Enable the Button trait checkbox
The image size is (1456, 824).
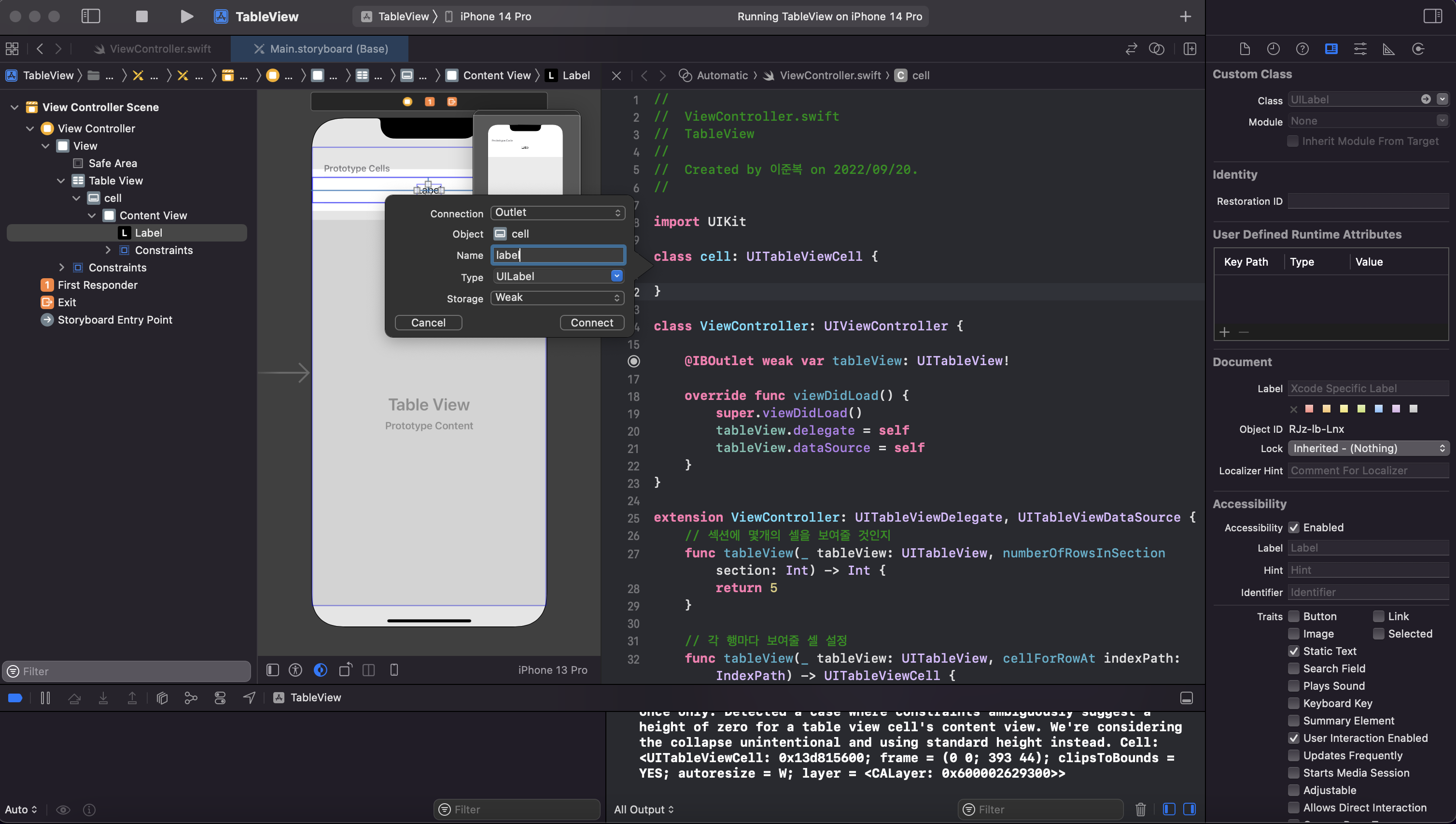pos(1294,616)
